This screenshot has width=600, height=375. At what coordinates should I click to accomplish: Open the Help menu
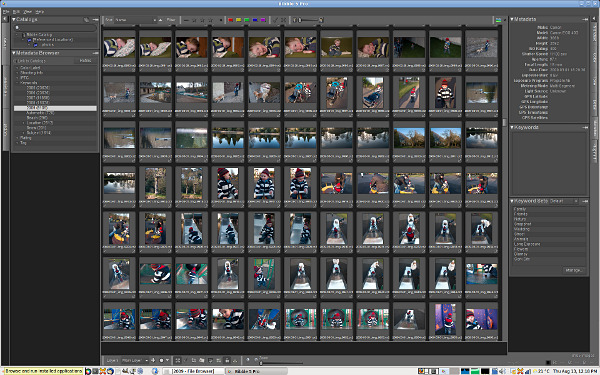tap(39, 12)
